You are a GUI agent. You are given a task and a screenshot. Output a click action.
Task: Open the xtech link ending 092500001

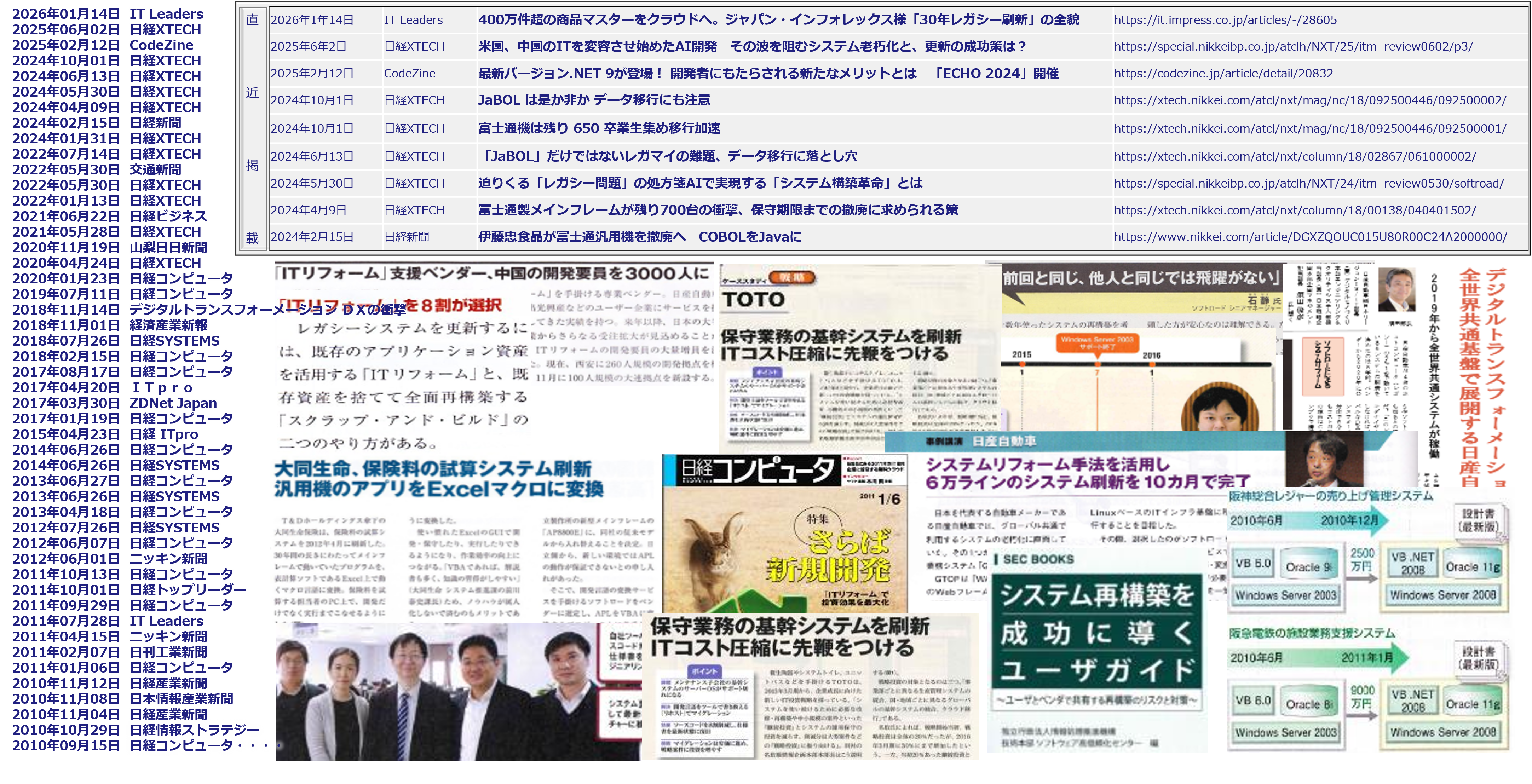pyautogui.click(x=1309, y=128)
